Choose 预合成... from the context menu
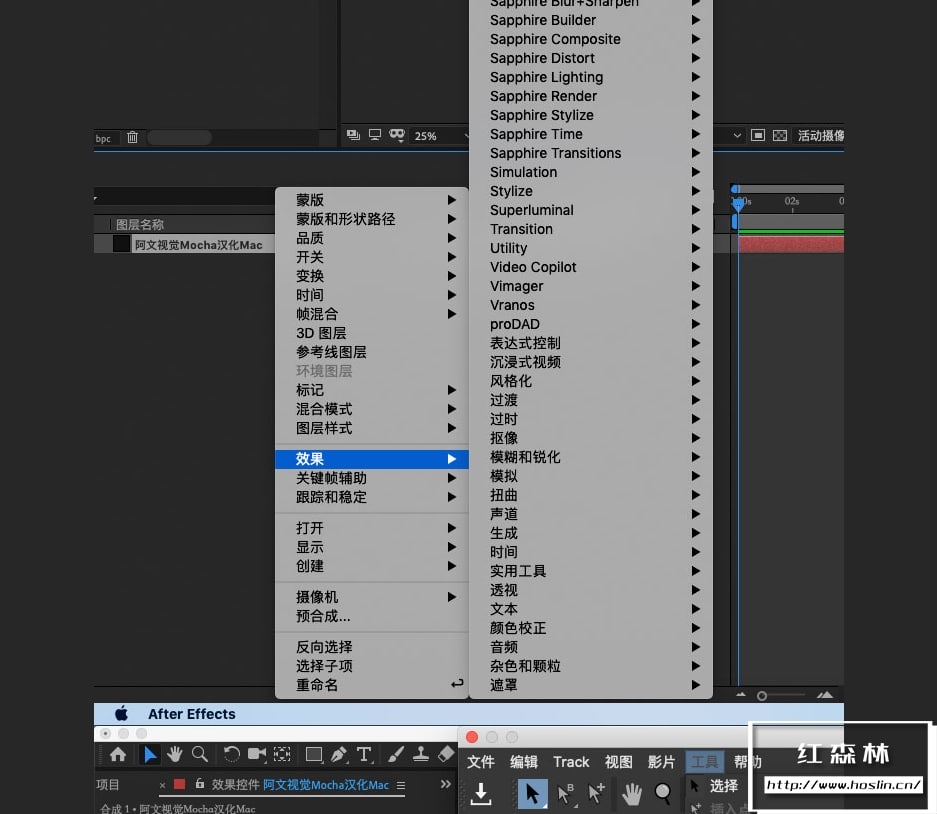Image resolution: width=937 pixels, height=814 pixels. [372, 616]
